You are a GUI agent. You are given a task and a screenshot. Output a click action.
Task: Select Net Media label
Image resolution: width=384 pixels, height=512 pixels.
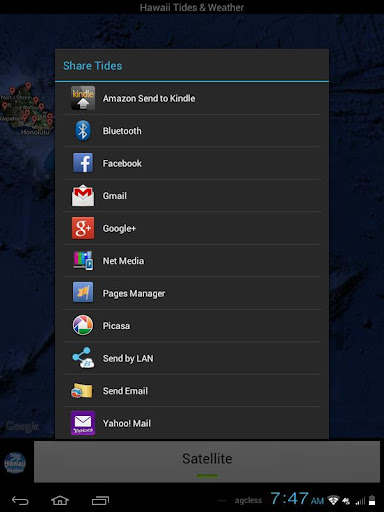coord(123,261)
